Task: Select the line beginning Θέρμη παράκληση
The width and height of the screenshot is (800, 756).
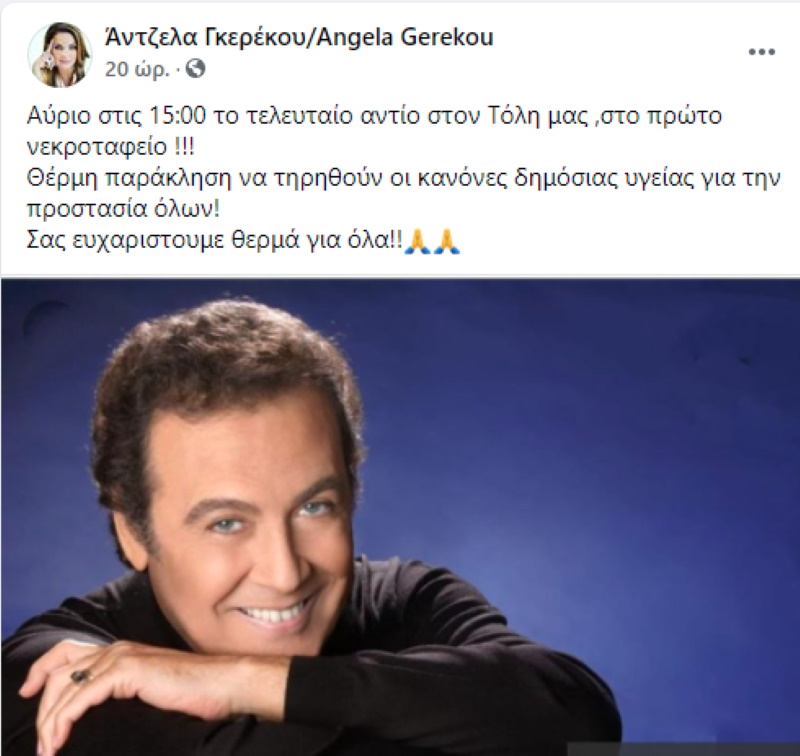Action: tap(403, 179)
